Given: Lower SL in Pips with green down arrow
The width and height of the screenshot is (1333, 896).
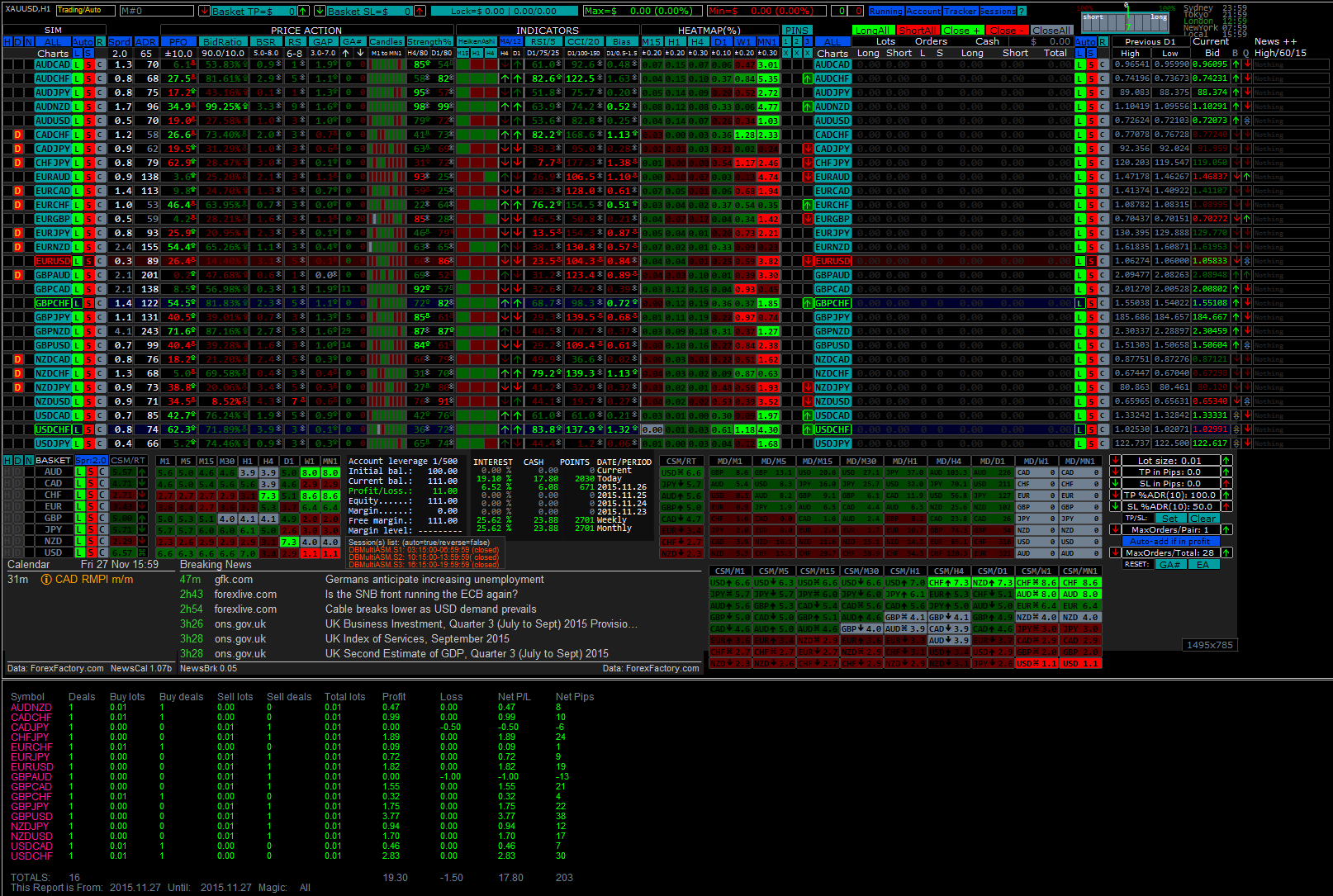Looking at the screenshot, I should [x=1115, y=484].
